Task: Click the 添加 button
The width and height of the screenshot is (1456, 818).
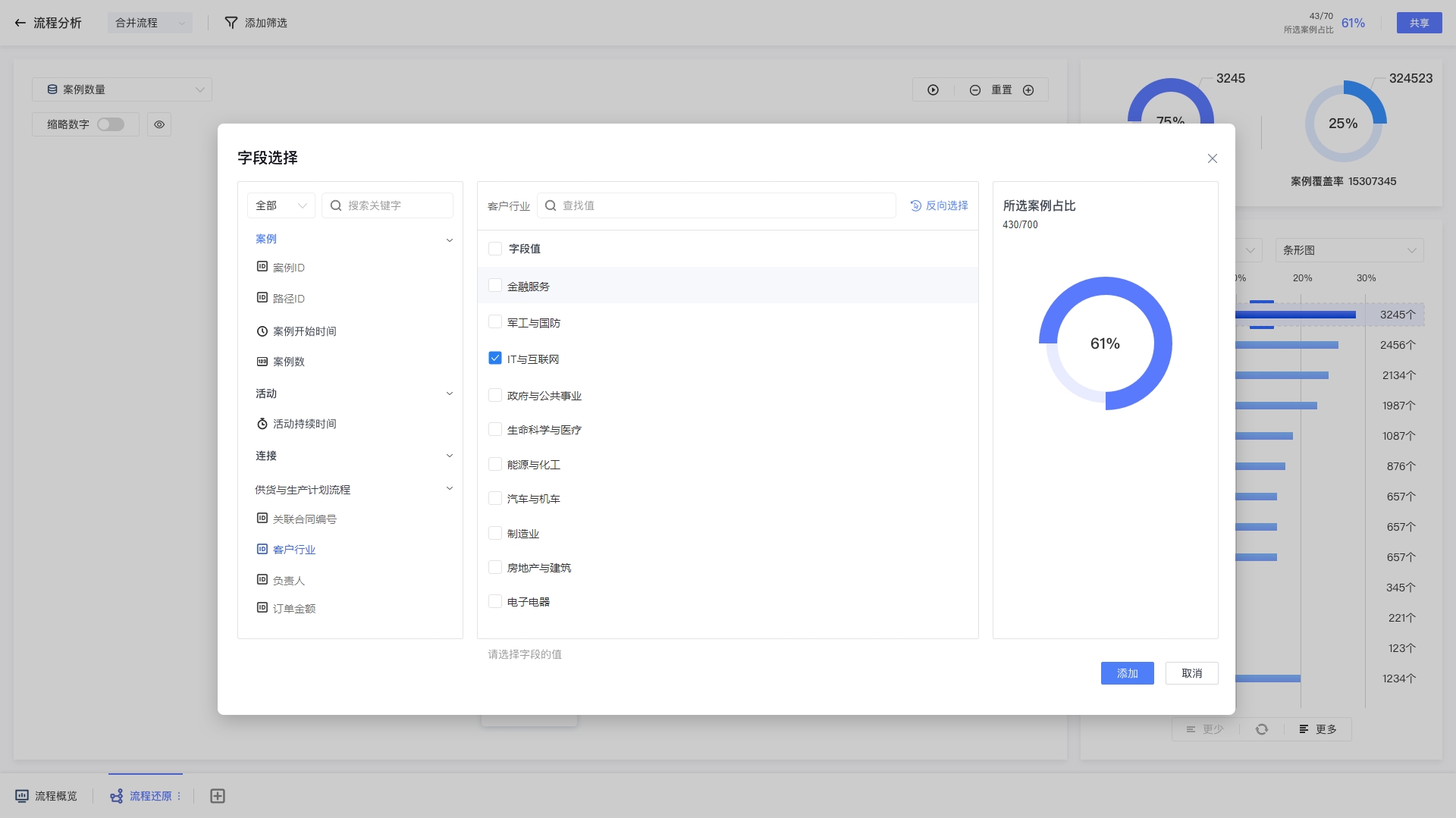Action: coord(1127,673)
